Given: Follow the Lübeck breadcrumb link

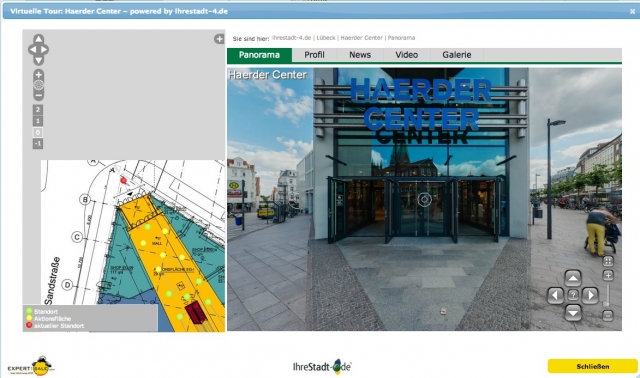Looking at the screenshot, I should (x=326, y=38).
